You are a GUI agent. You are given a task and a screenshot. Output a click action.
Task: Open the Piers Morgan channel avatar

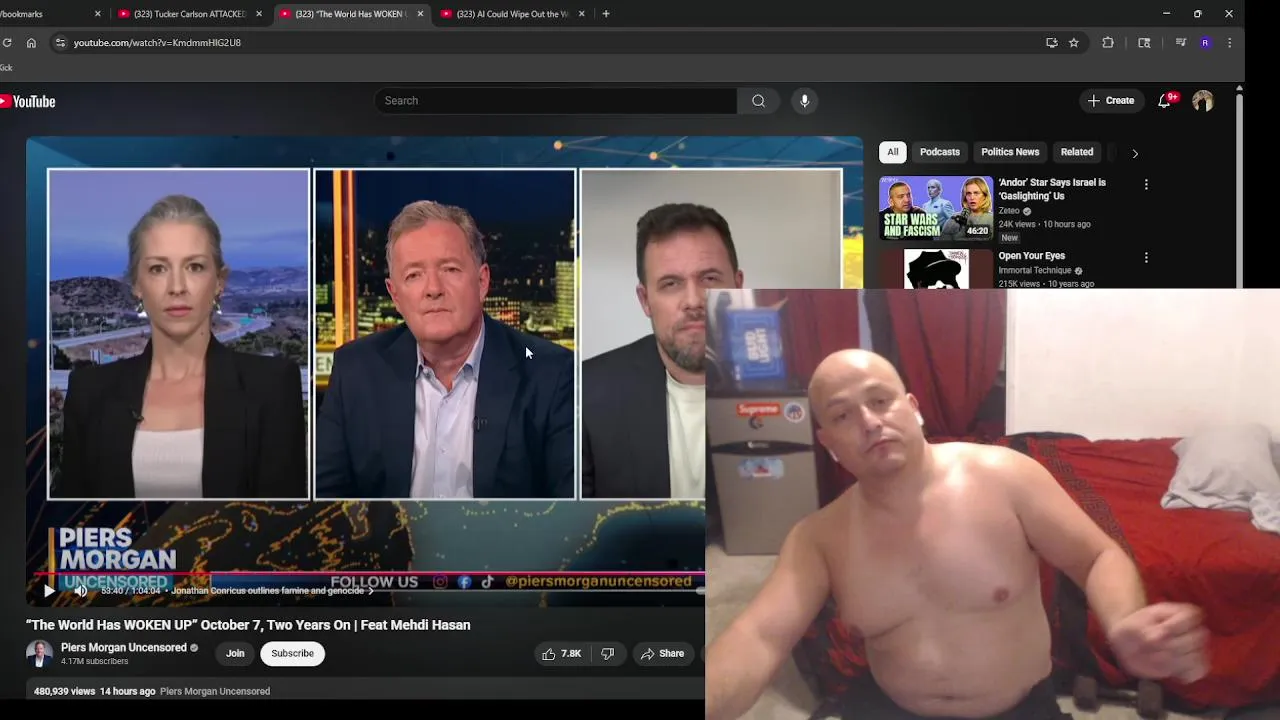39,654
